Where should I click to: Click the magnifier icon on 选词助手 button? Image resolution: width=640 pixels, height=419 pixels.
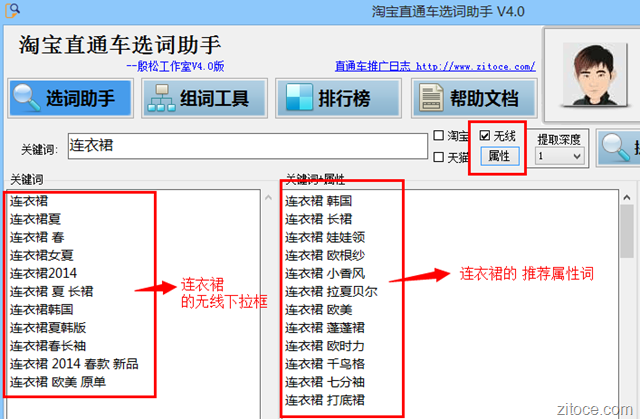29,98
